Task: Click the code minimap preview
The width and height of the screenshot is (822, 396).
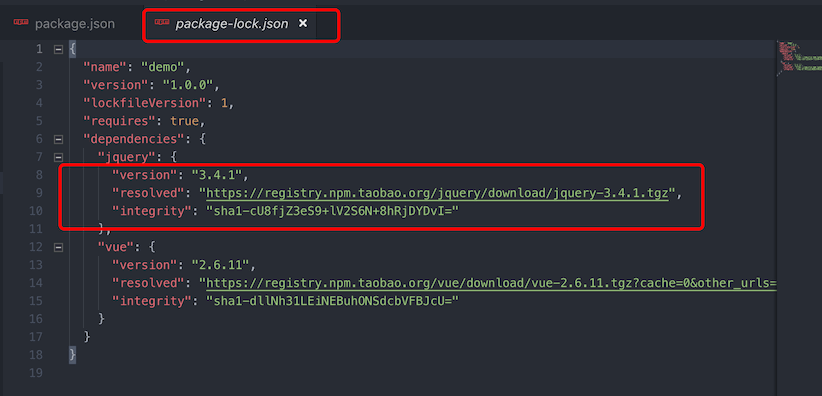Action: (x=799, y=59)
